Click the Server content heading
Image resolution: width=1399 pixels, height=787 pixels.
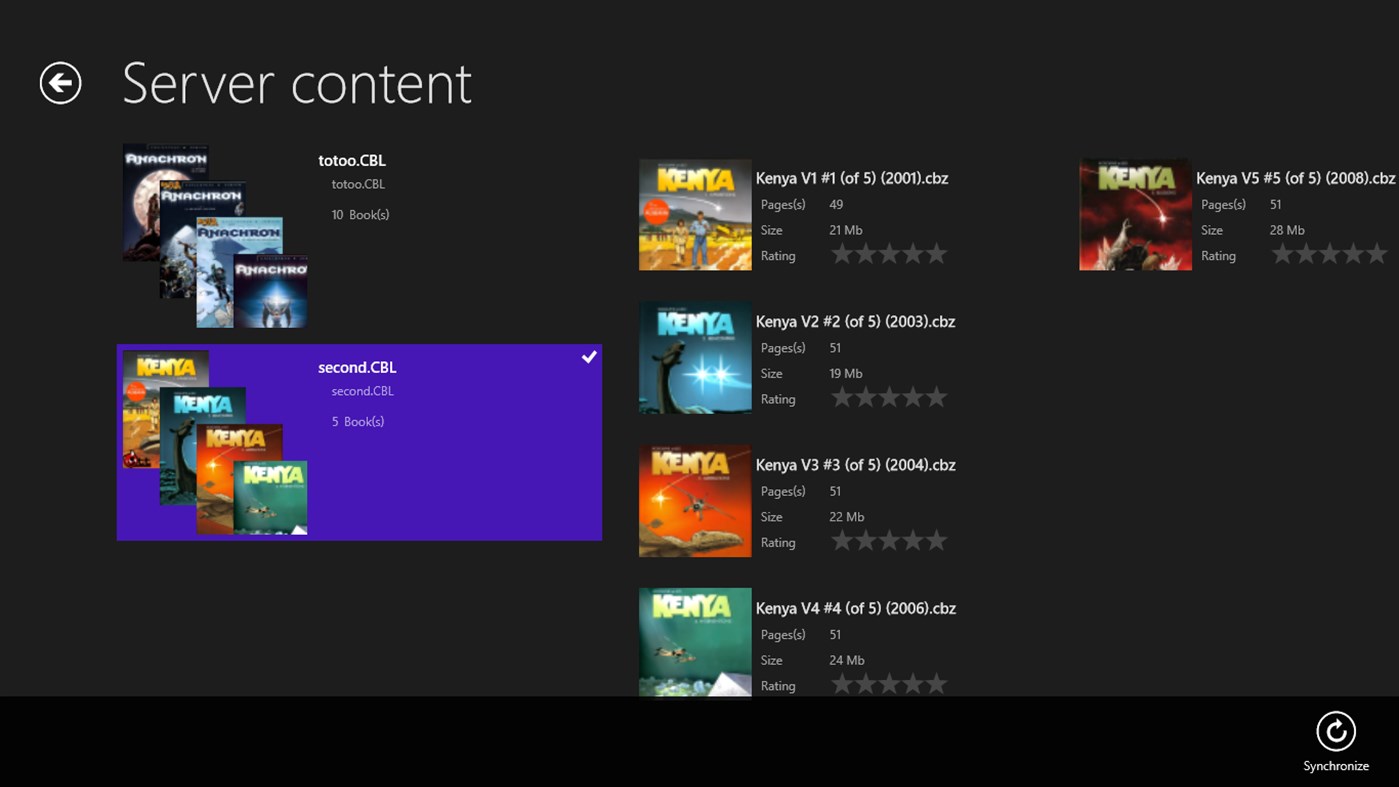[296, 84]
